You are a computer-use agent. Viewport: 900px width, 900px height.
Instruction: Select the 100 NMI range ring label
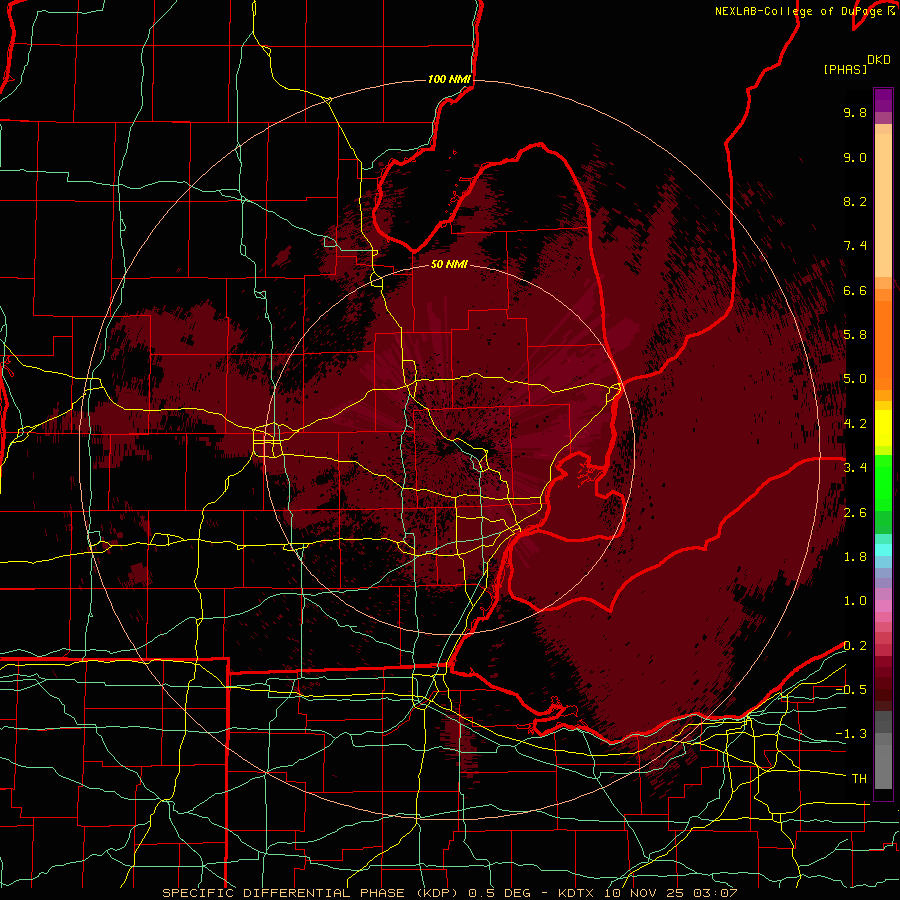tap(449, 79)
